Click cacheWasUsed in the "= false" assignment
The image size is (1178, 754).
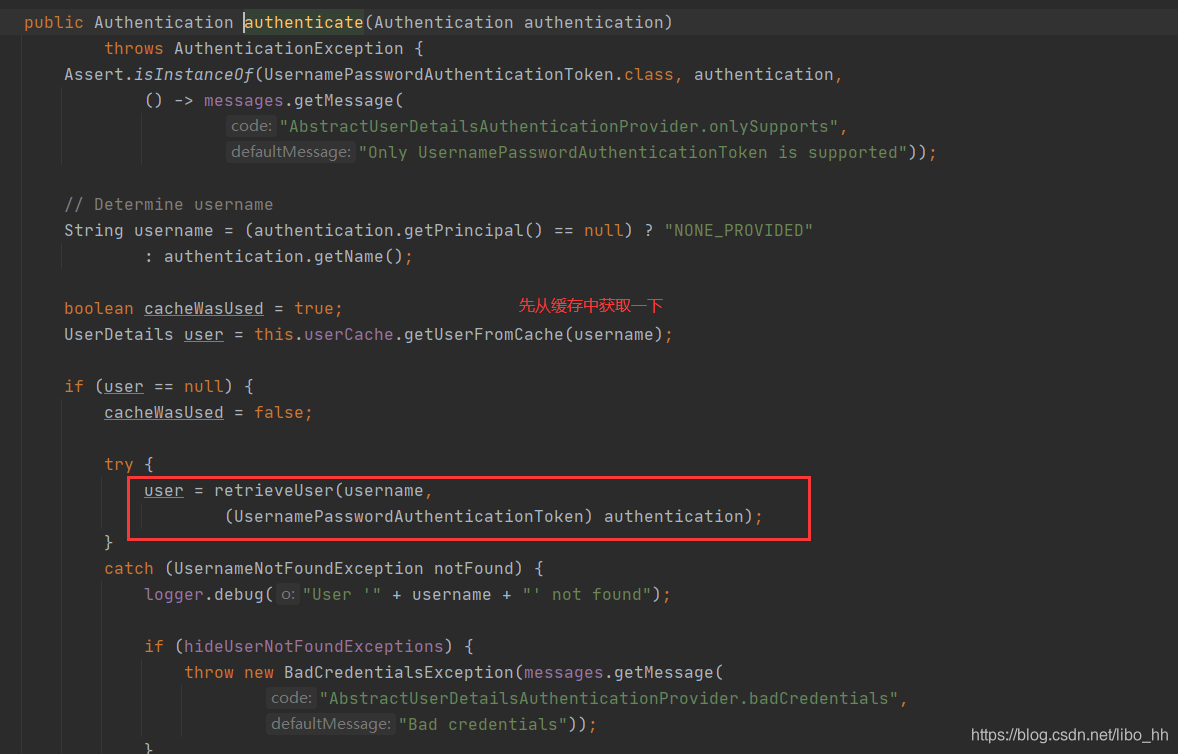[x=164, y=413]
